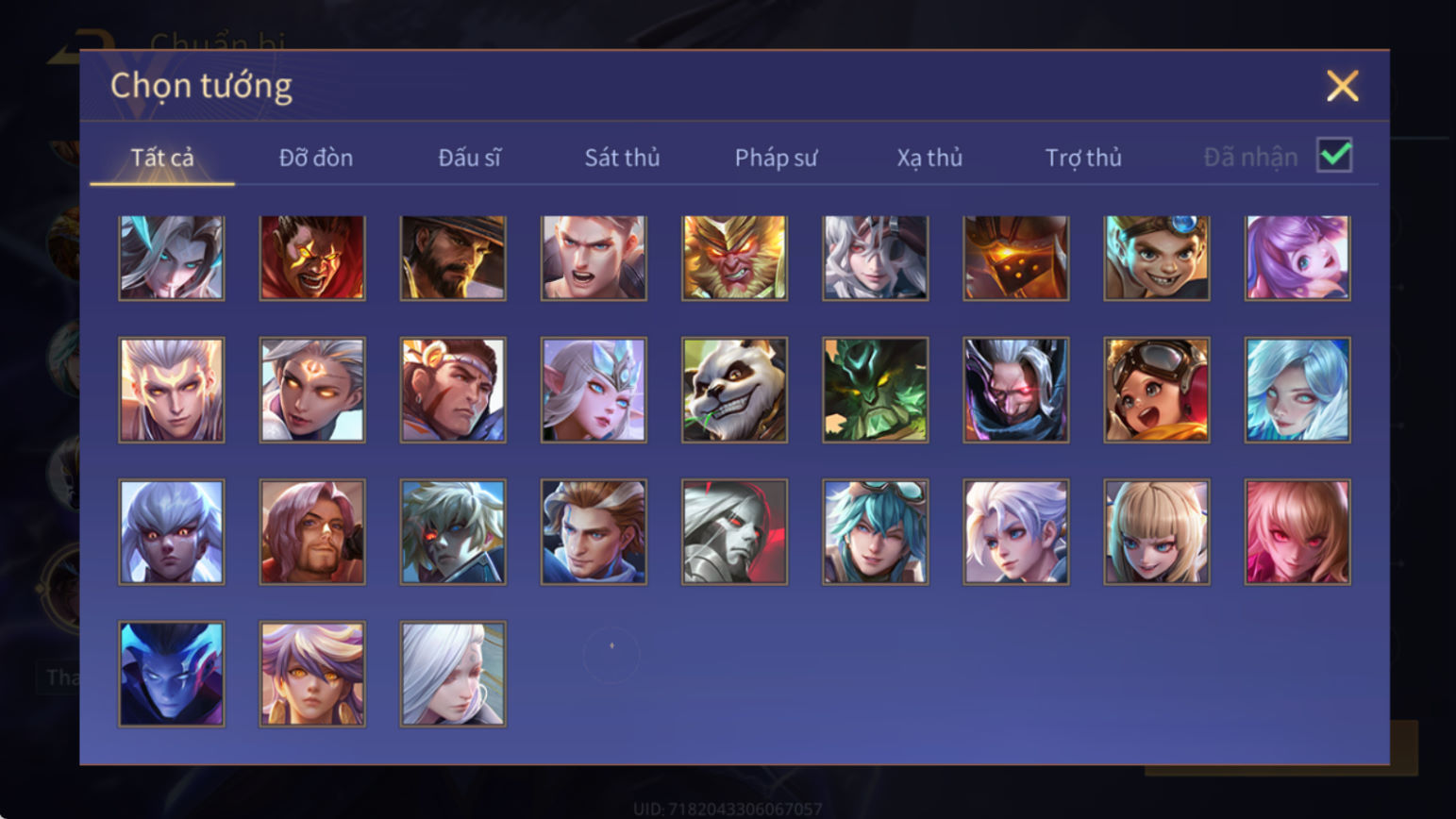Show the Pháp sư heroes tab
1456x819 pixels.
click(776, 158)
